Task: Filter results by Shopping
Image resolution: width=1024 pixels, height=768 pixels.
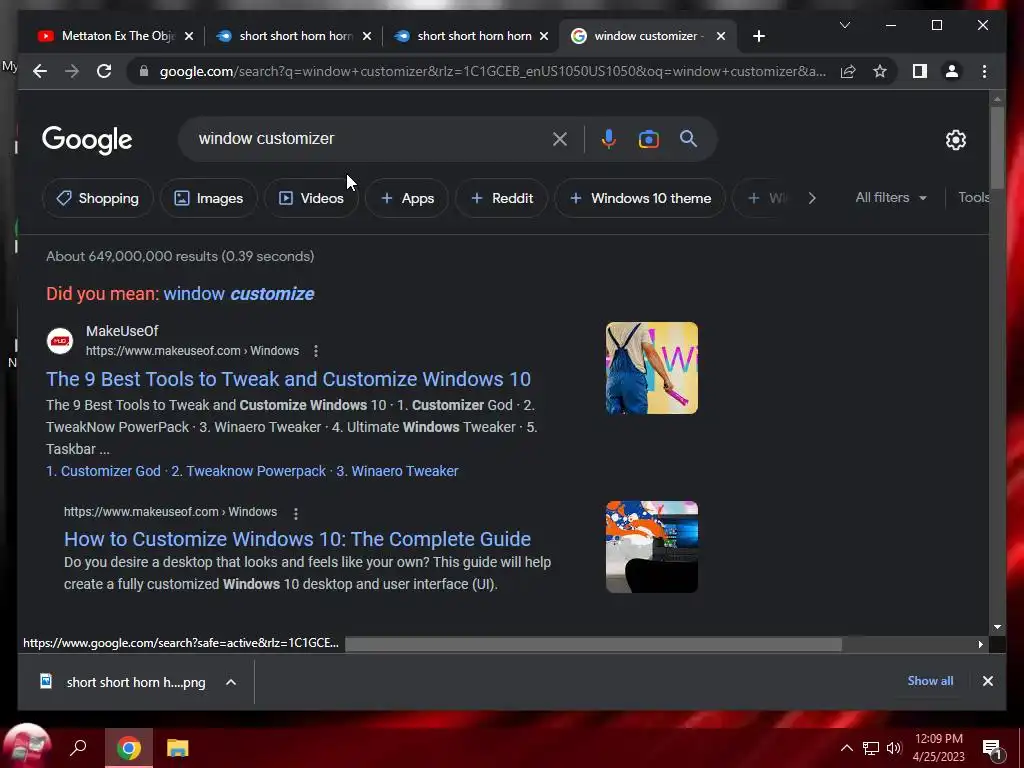Action: [x=97, y=198]
